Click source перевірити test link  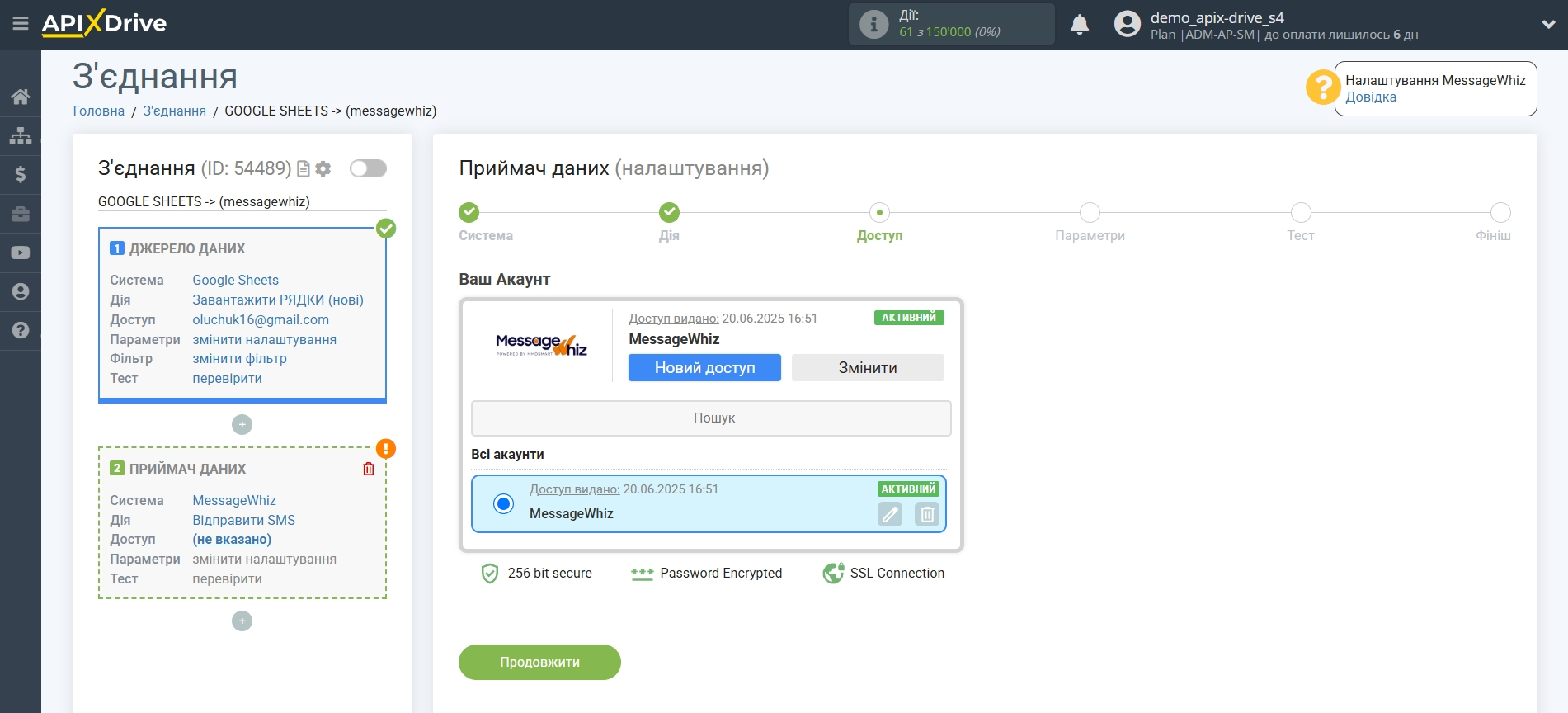tap(227, 379)
